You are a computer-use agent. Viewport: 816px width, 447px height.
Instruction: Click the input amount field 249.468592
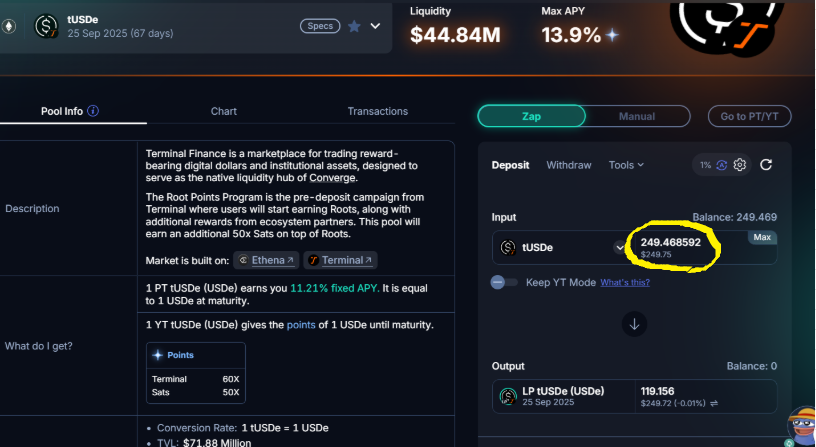click(670, 242)
